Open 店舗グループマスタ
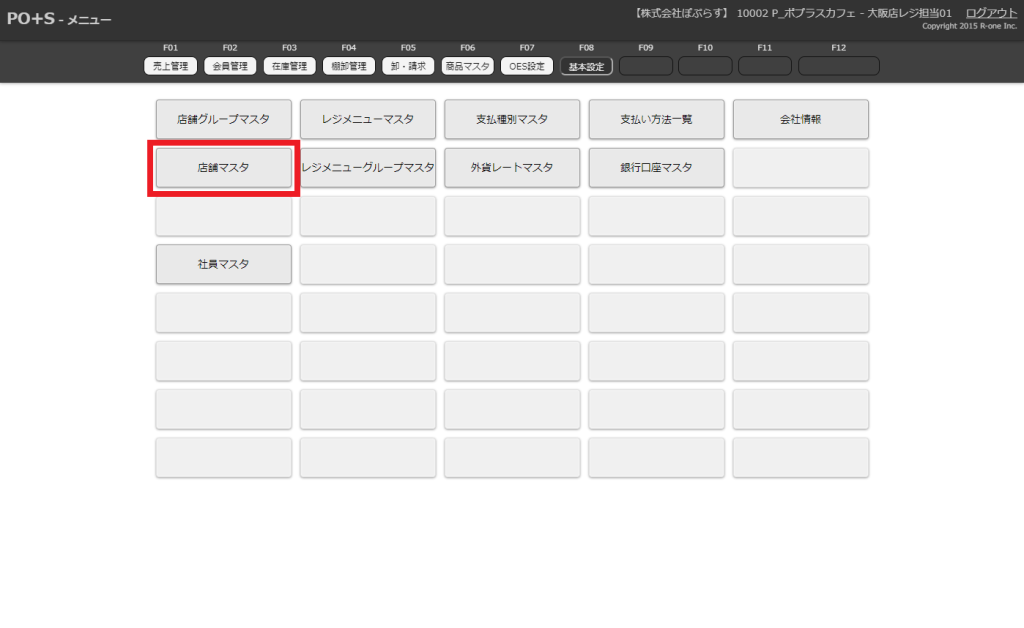The height and width of the screenshot is (628, 1024). click(224, 119)
